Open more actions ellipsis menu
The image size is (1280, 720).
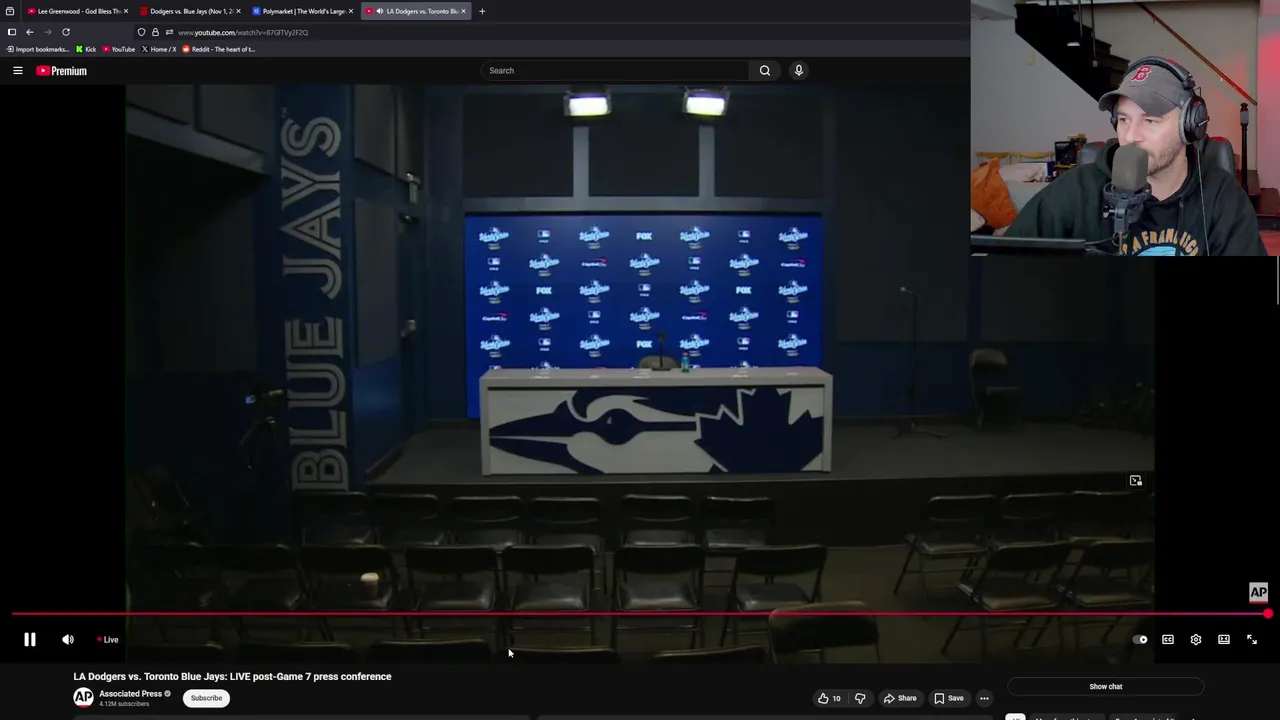pos(984,698)
